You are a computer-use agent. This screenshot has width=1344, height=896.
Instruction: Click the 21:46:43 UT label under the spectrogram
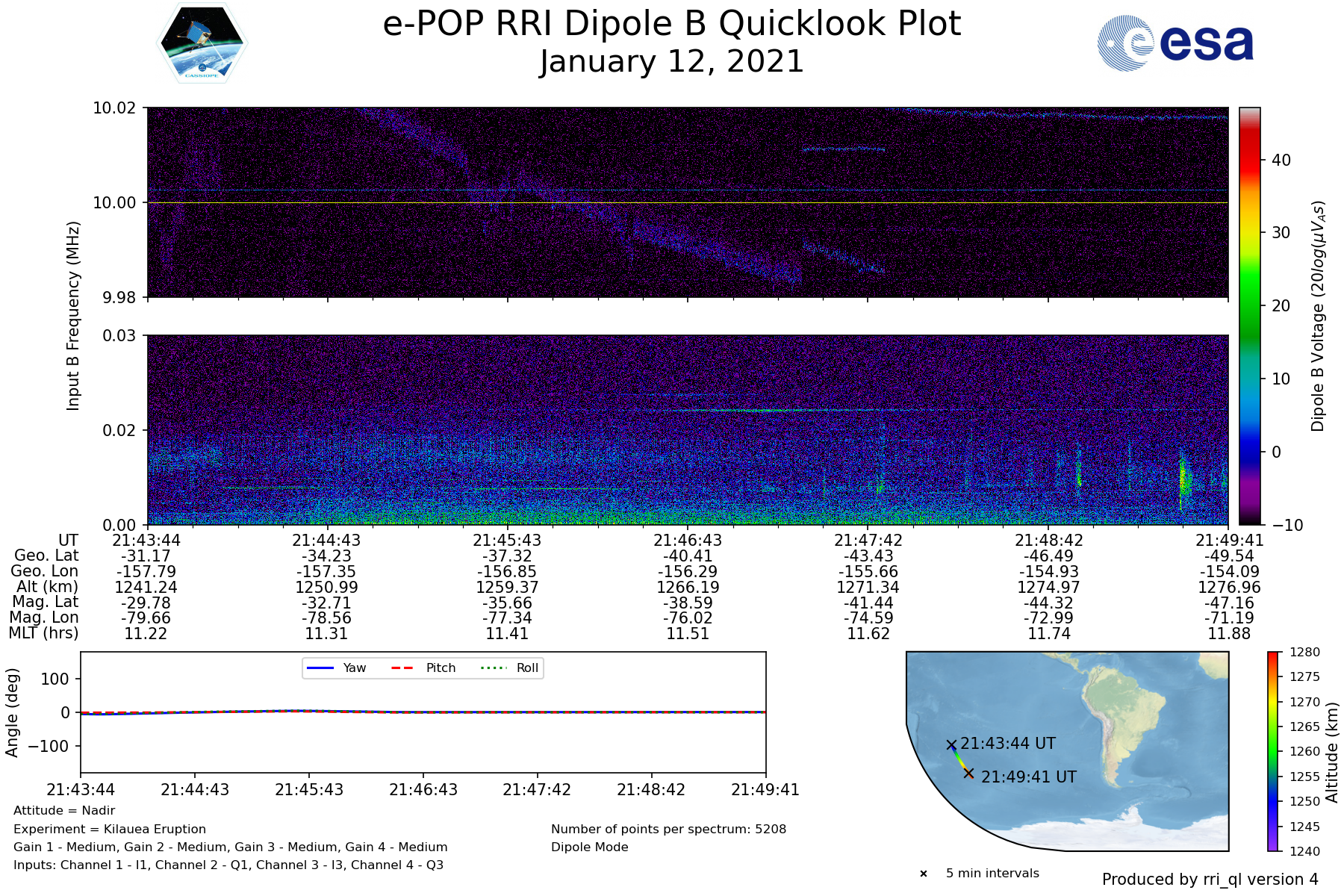[688, 540]
